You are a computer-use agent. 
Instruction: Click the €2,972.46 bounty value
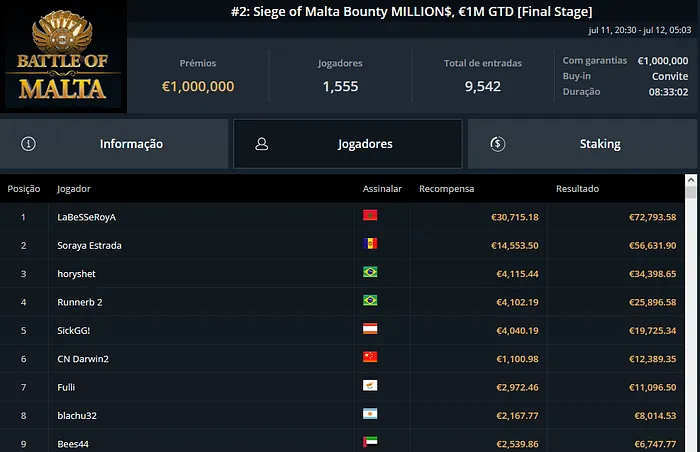click(517, 387)
